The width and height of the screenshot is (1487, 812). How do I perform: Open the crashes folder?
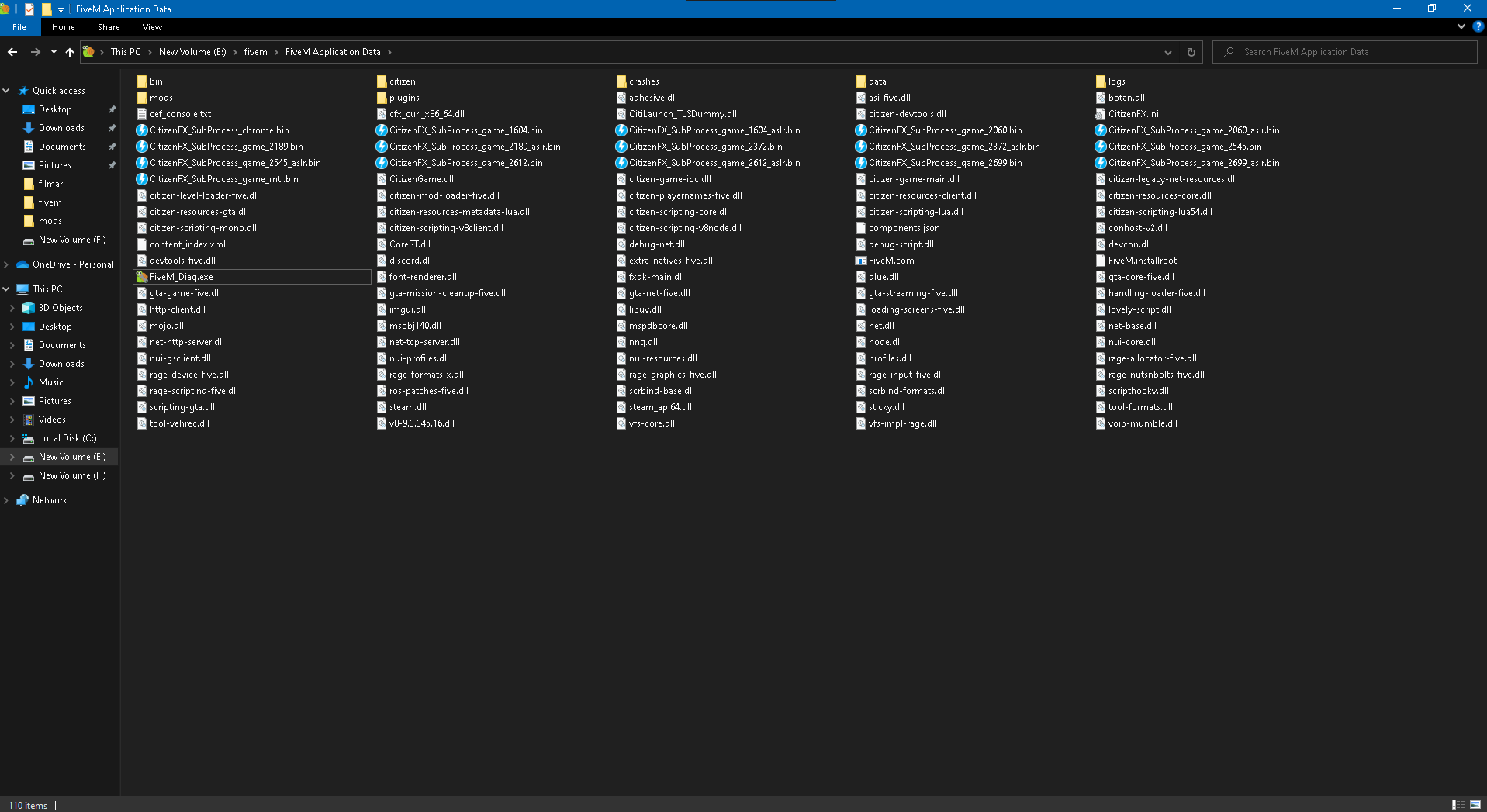point(643,81)
